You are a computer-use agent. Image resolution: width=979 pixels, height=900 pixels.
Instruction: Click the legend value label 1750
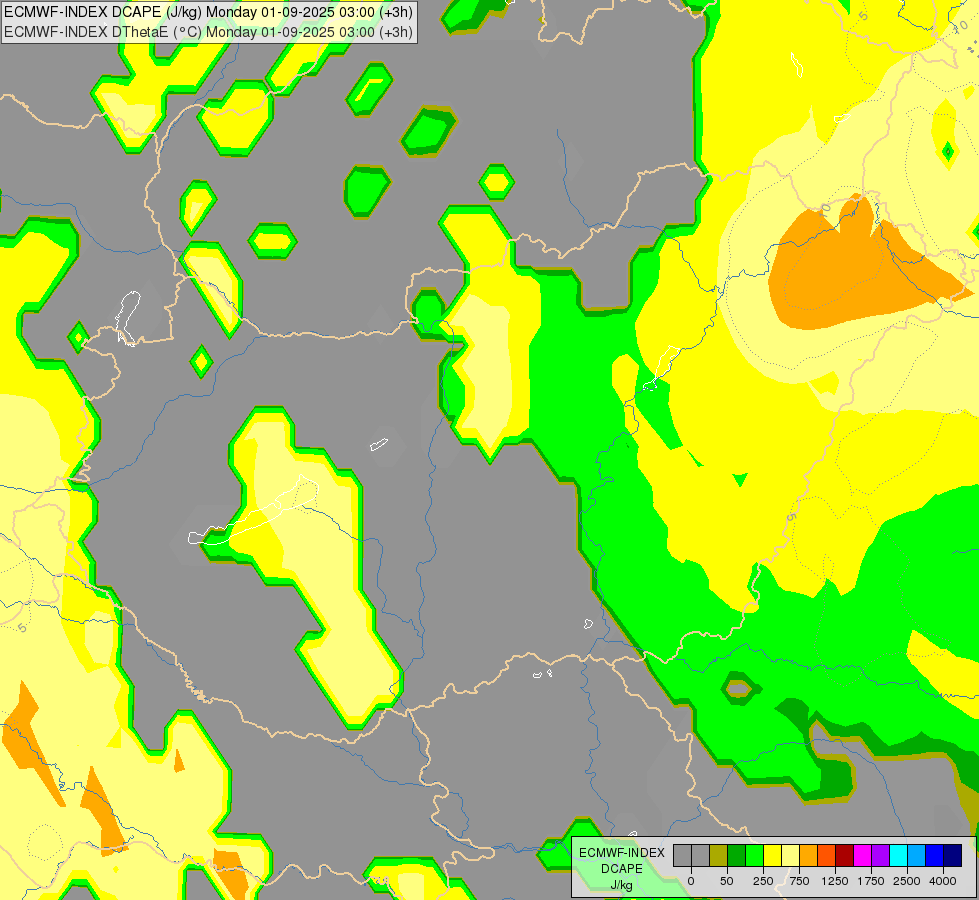pos(871,881)
